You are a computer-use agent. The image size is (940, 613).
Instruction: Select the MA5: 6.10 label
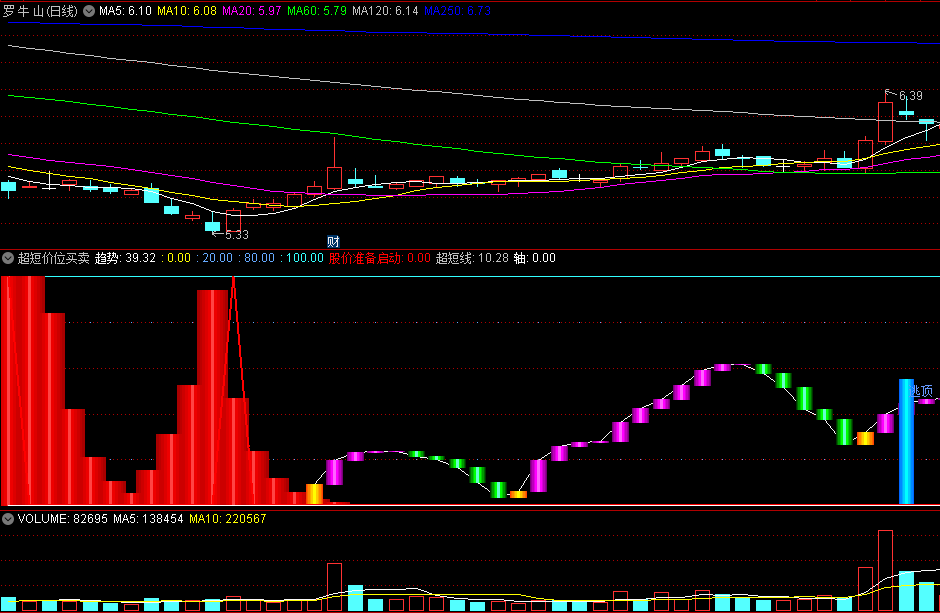[x=125, y=11]
